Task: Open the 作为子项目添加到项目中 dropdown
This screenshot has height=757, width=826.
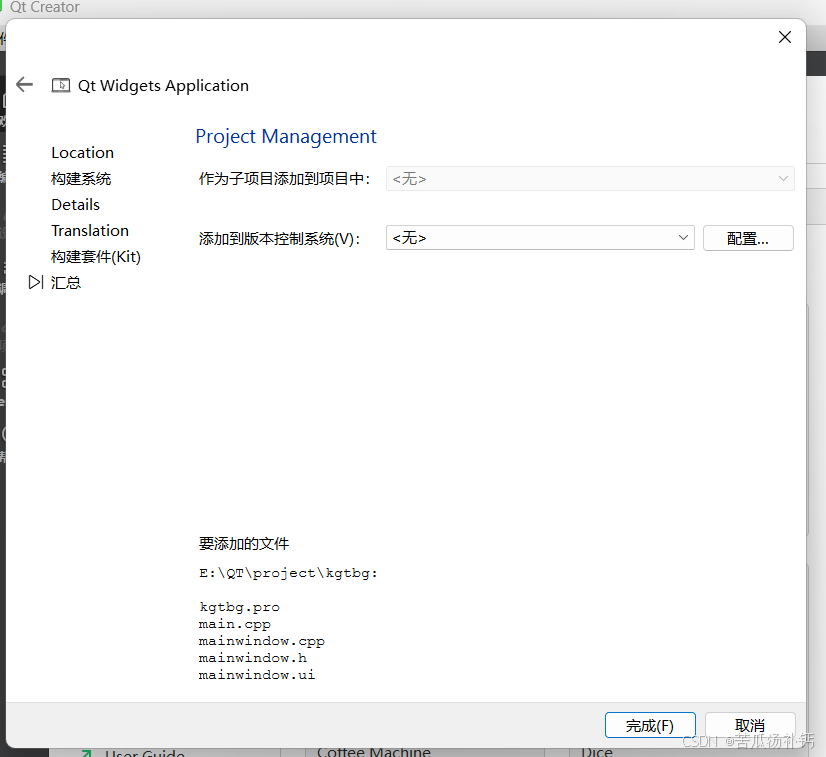Action: (590, 179)
